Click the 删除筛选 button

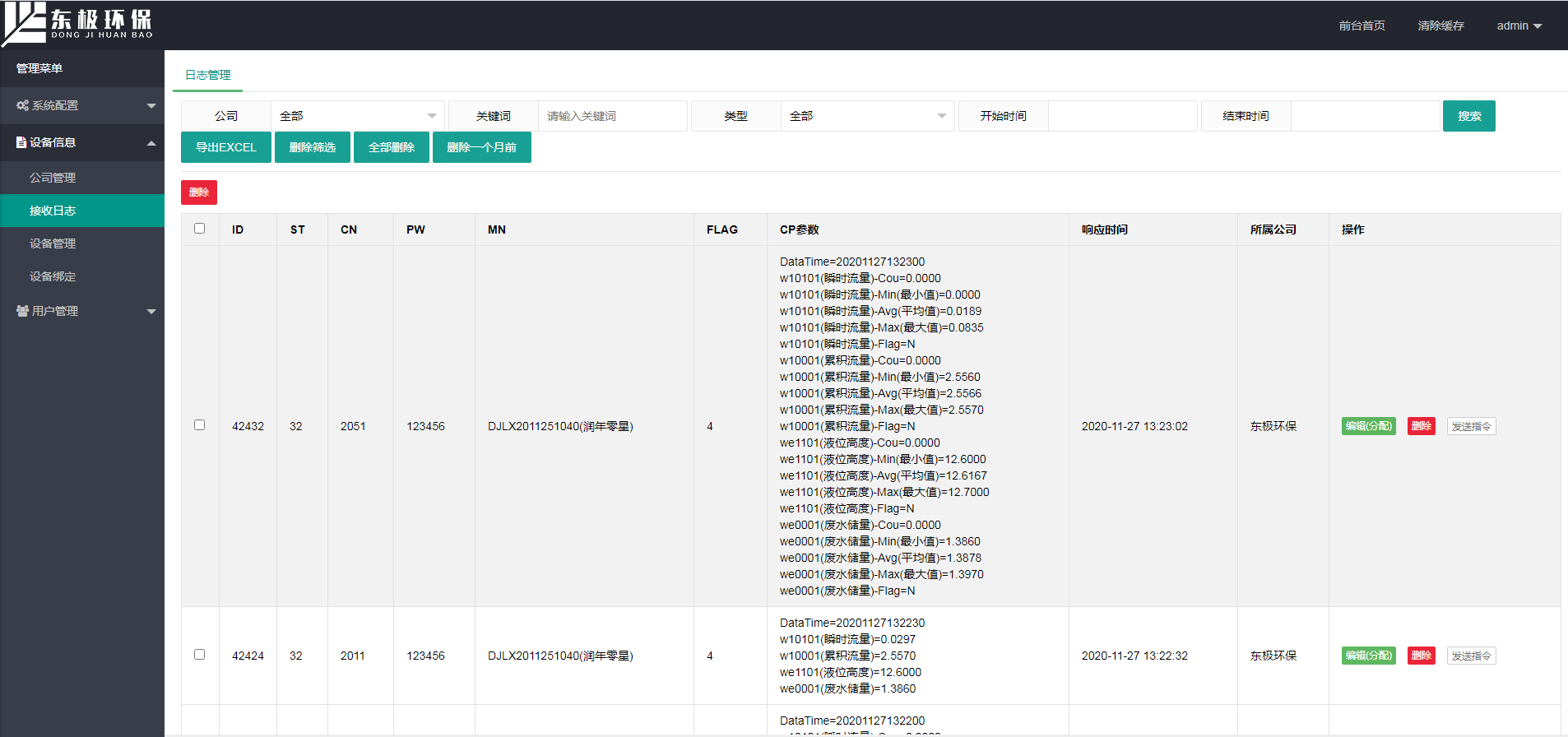pyautogui.click(x=313, y=147)
